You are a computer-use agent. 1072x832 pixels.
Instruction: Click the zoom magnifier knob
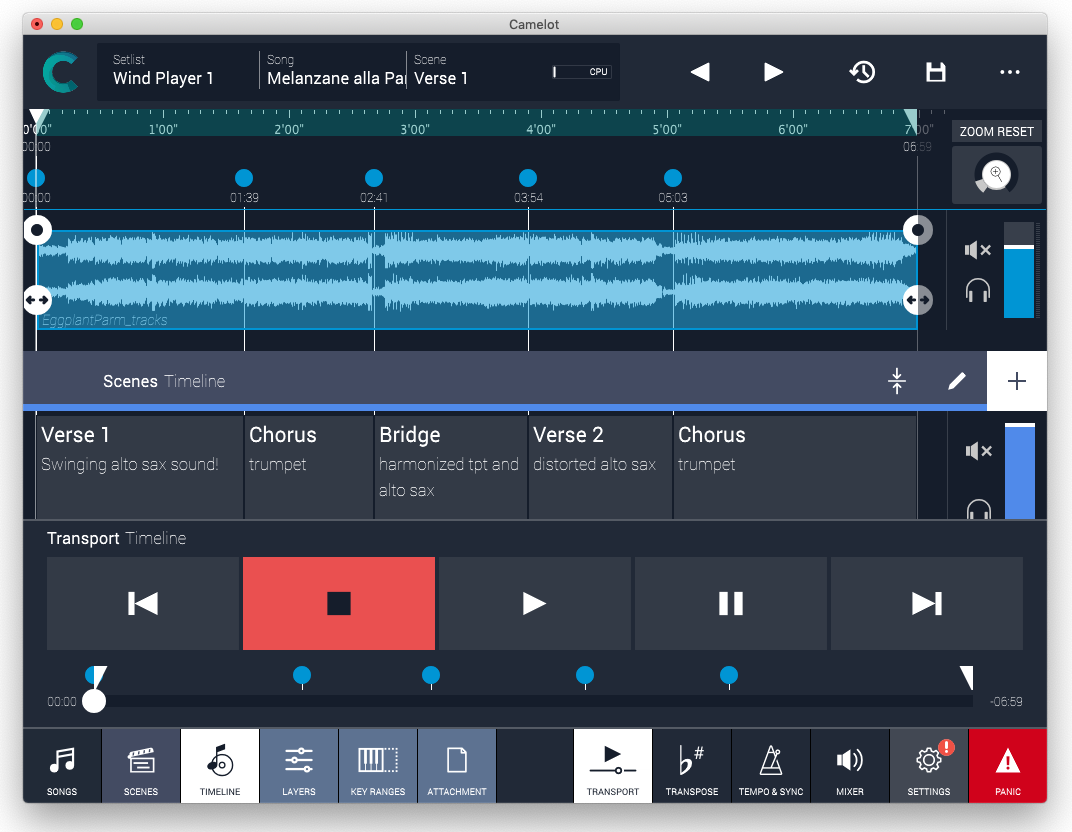pyautogui.click(x=996, y=175)
